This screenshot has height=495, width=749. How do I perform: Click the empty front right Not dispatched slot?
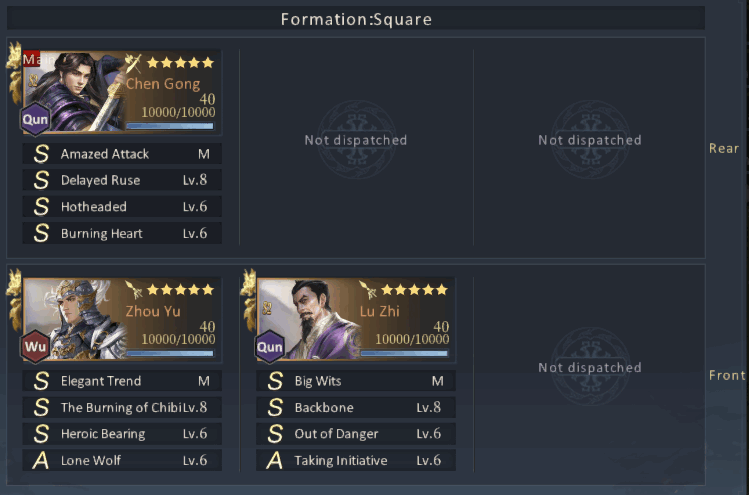pos(590,367)
